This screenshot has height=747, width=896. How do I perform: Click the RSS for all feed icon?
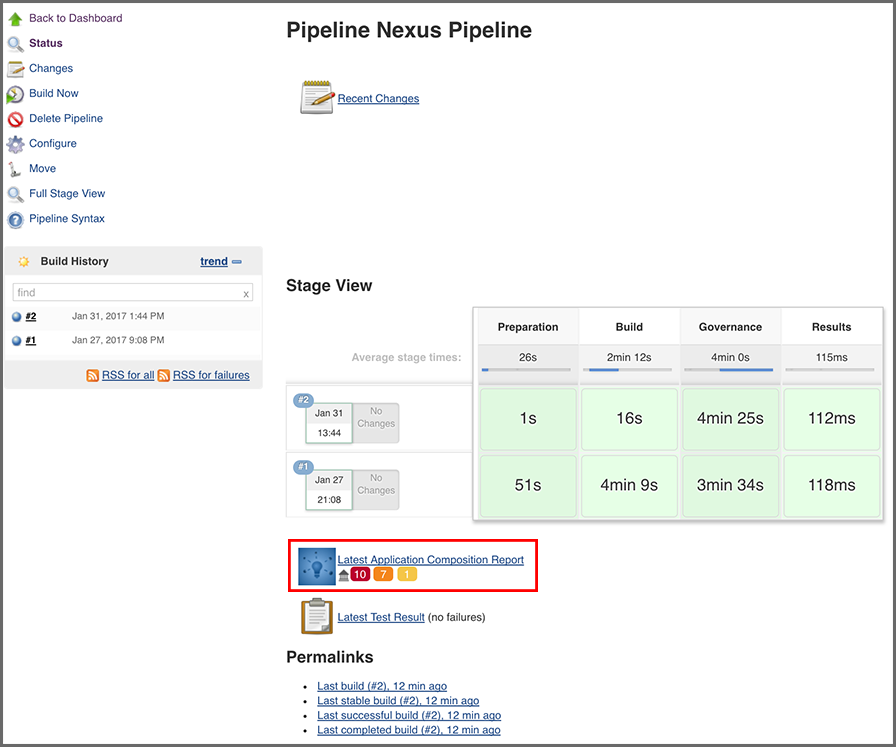click(x=93, y=376)
